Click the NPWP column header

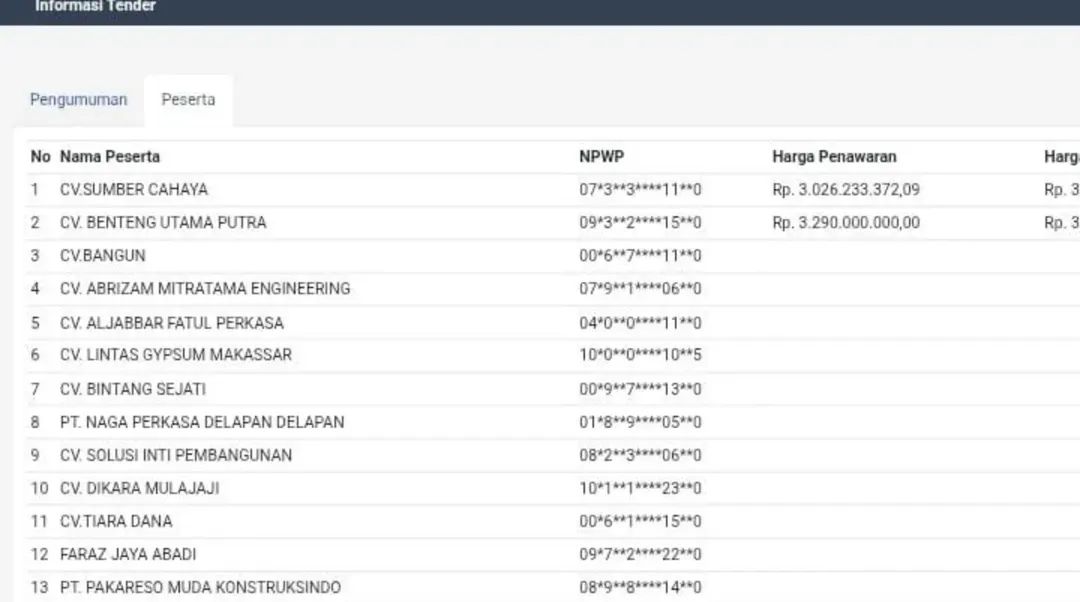601,157
